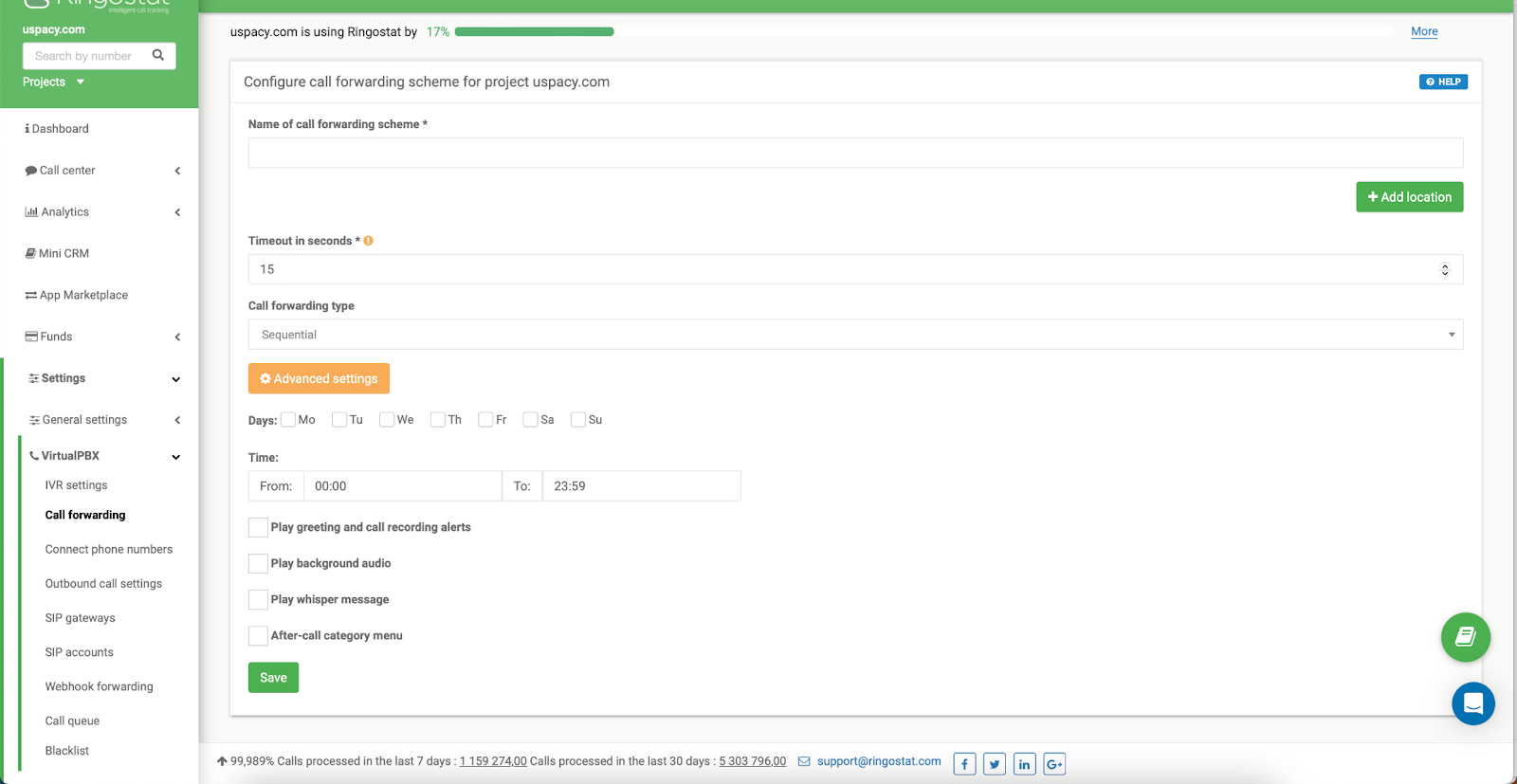Click the support email envelope icon

[804, 761]
